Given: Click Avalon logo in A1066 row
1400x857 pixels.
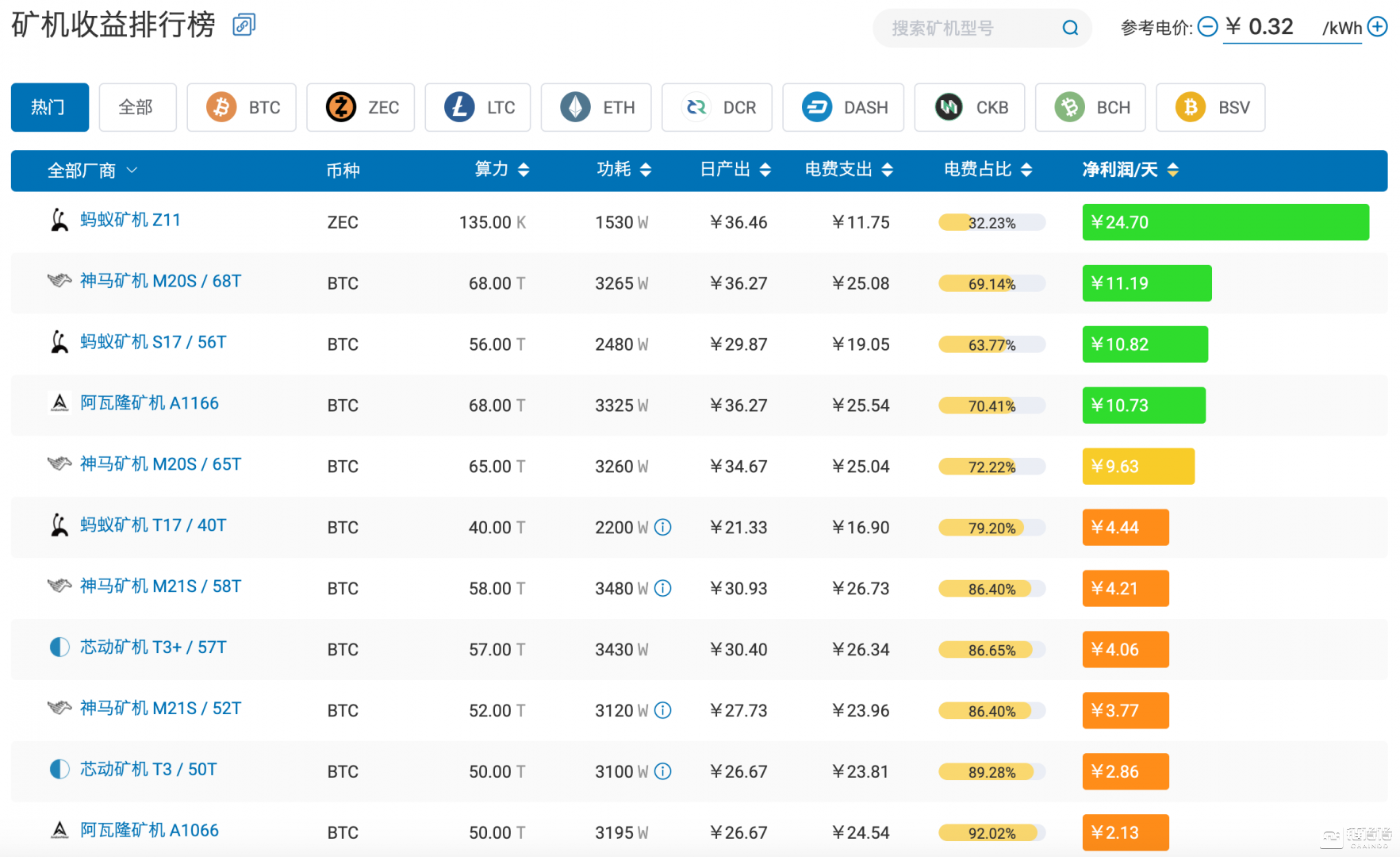Looking at the screenshot, I should pos(59,830).
